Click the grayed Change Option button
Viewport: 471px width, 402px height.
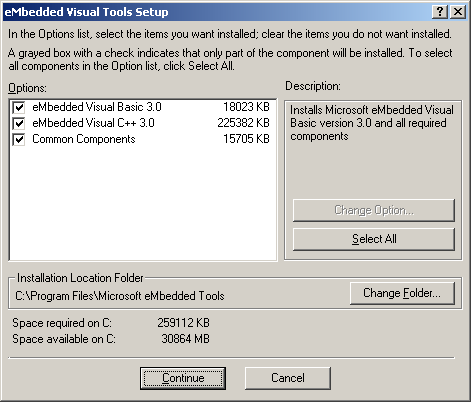[x=374, y=210]
